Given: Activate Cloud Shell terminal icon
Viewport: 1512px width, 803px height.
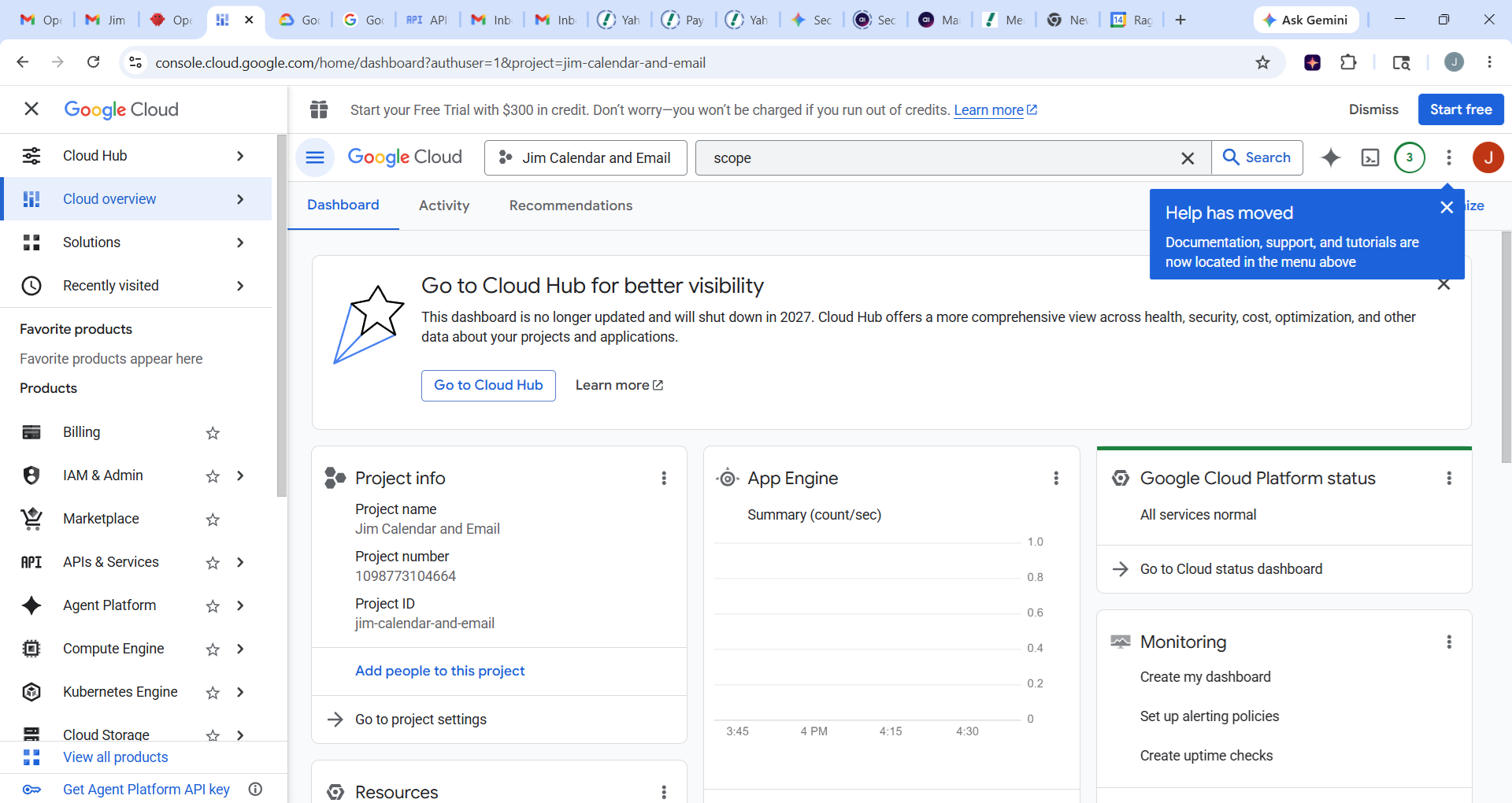Looking at the screenshot, I should (1370, 157).
